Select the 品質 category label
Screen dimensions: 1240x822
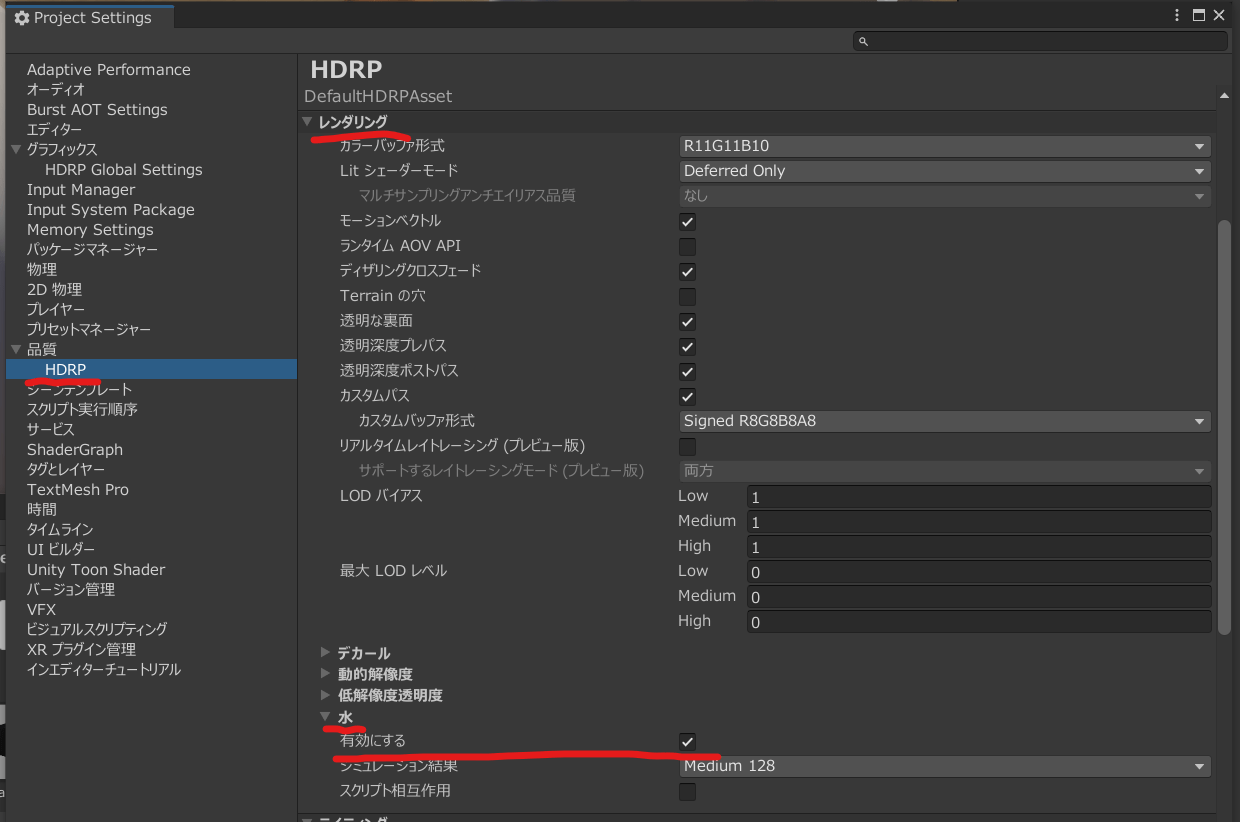pos(42,350)
